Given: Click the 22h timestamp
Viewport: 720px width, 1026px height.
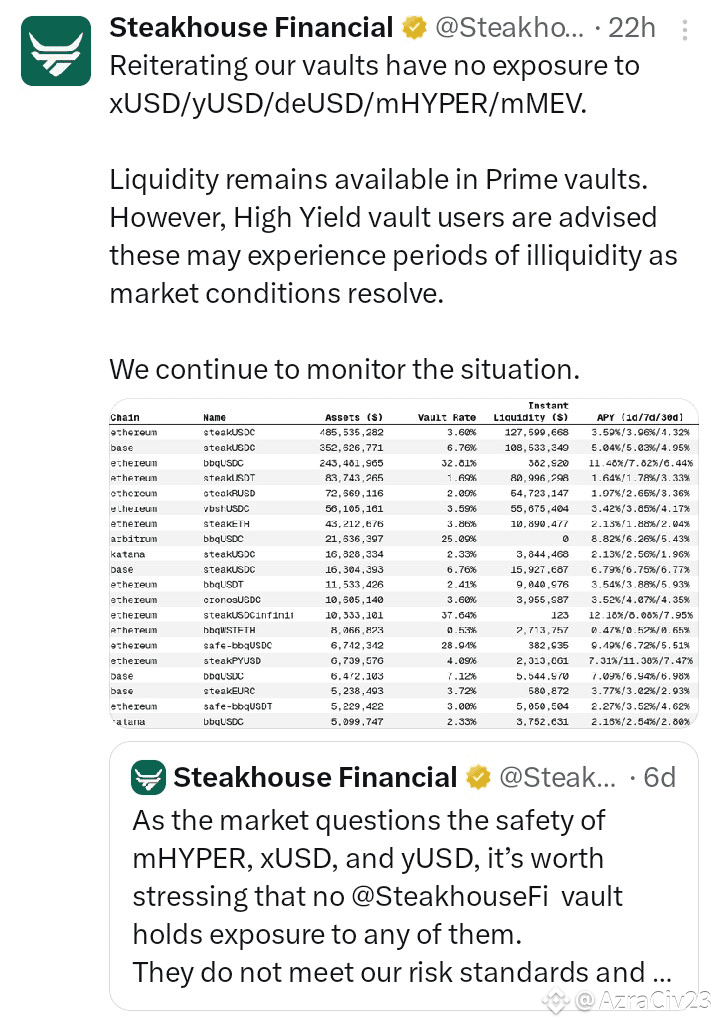Looking at the screenshot, I should [632, 28].
